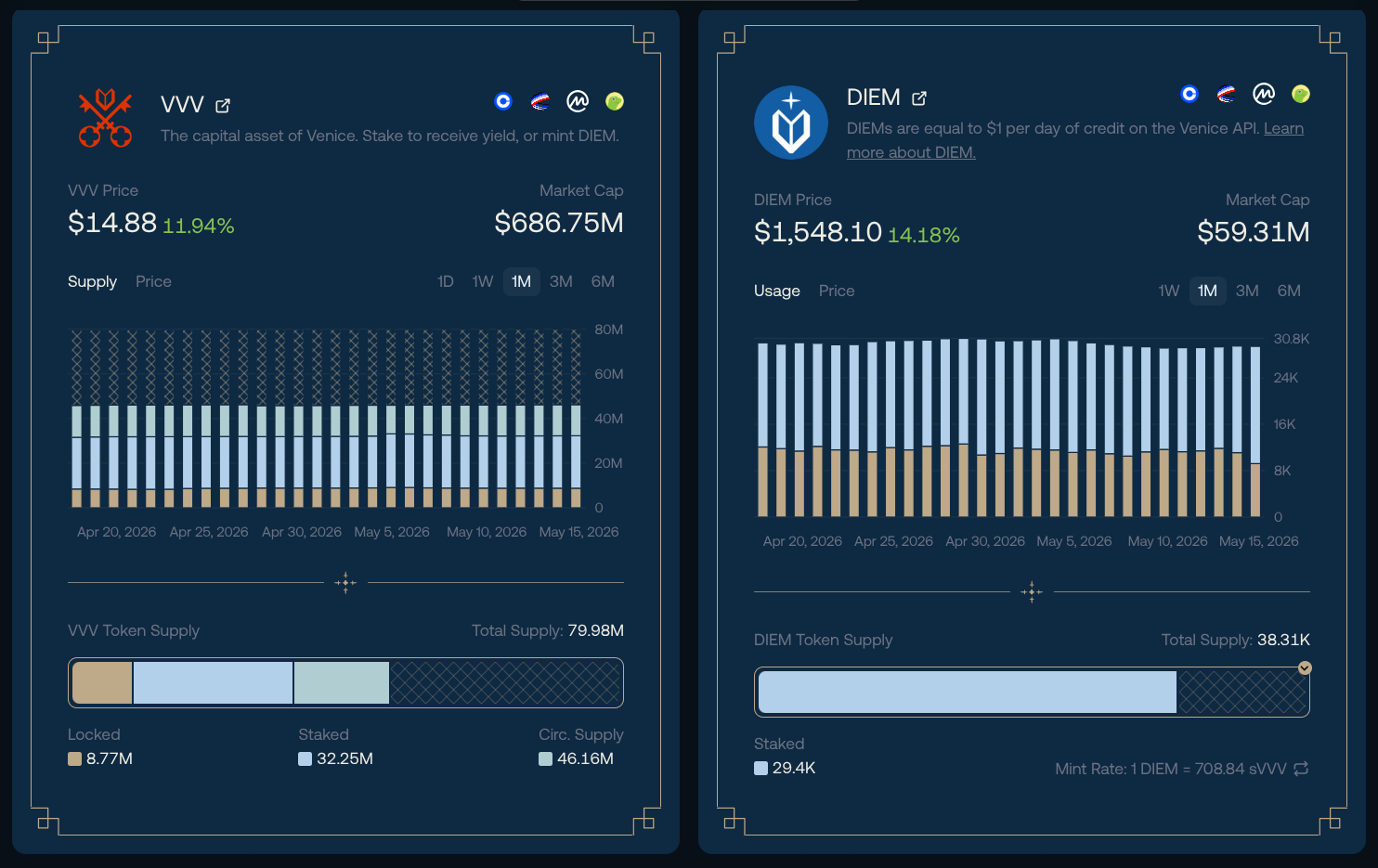Click the VVV 11.94% change value
This screenshot has height=868, width=1378.
[x=199, y=226]
